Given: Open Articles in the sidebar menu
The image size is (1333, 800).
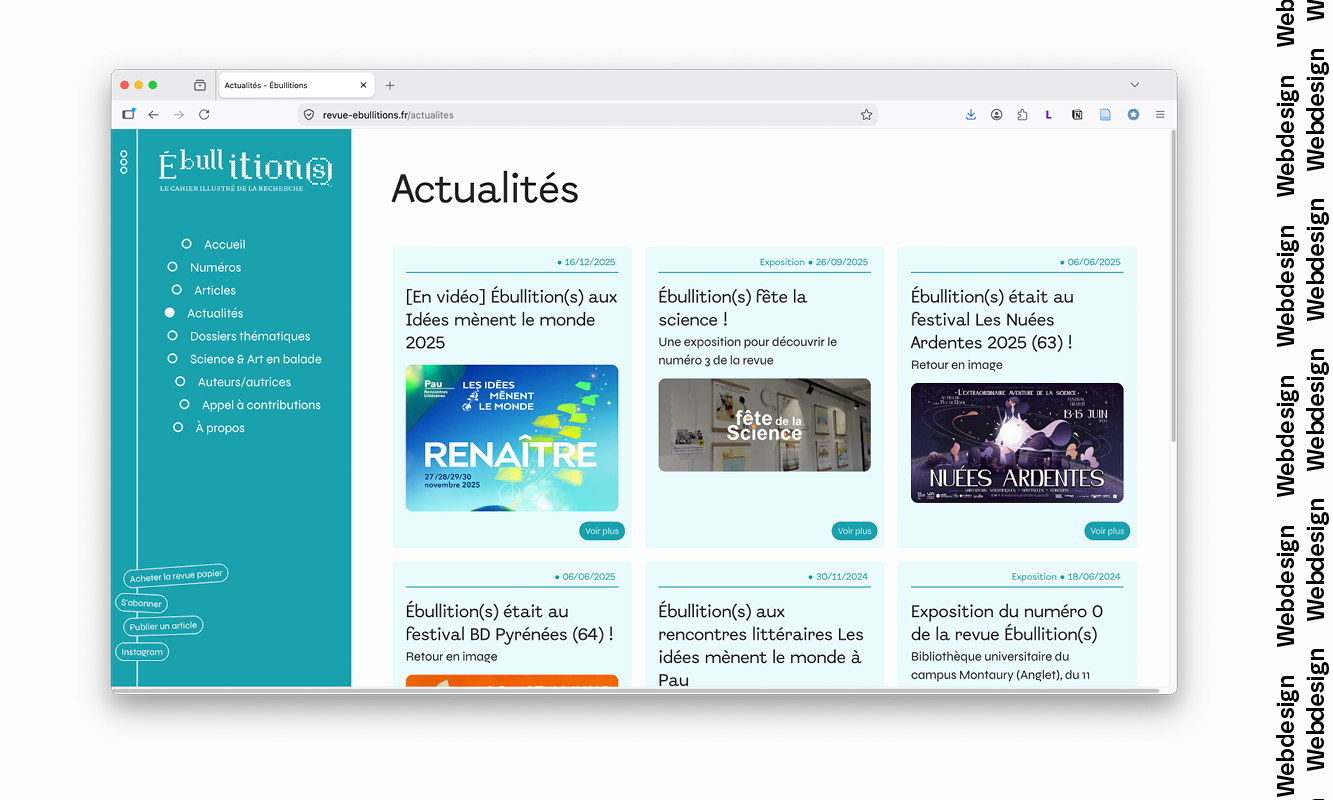Looking at the screenshot, I should click(215, 291).
